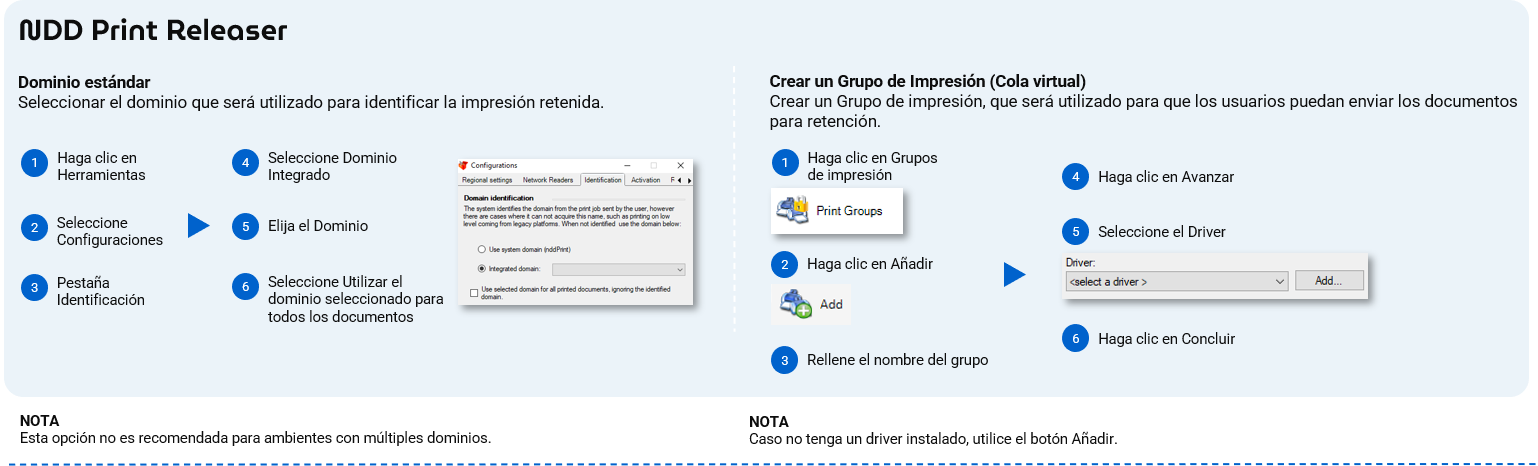Open the Integrated domain dropdown

618,269
